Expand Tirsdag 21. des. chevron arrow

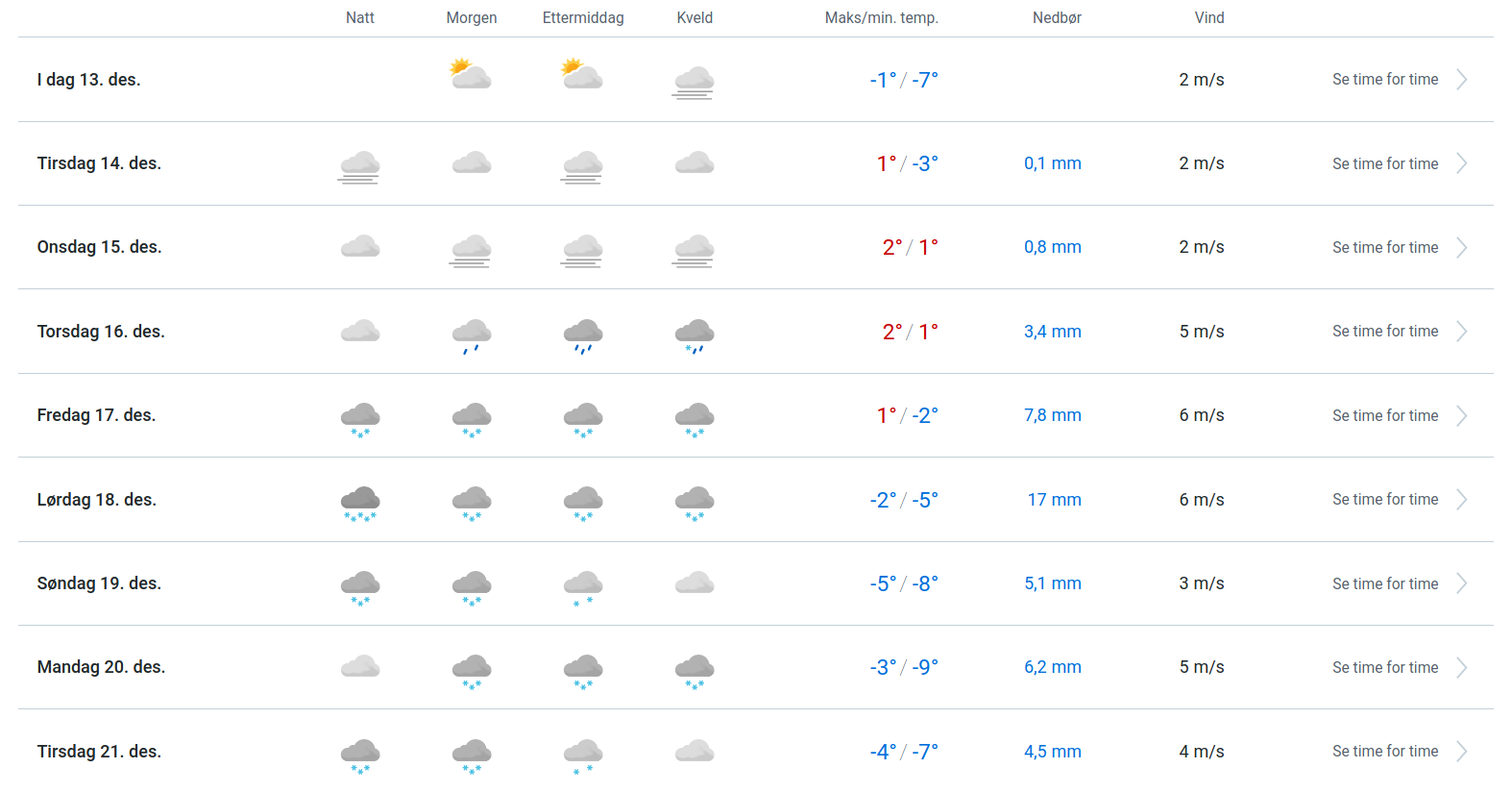point(1461,752)
